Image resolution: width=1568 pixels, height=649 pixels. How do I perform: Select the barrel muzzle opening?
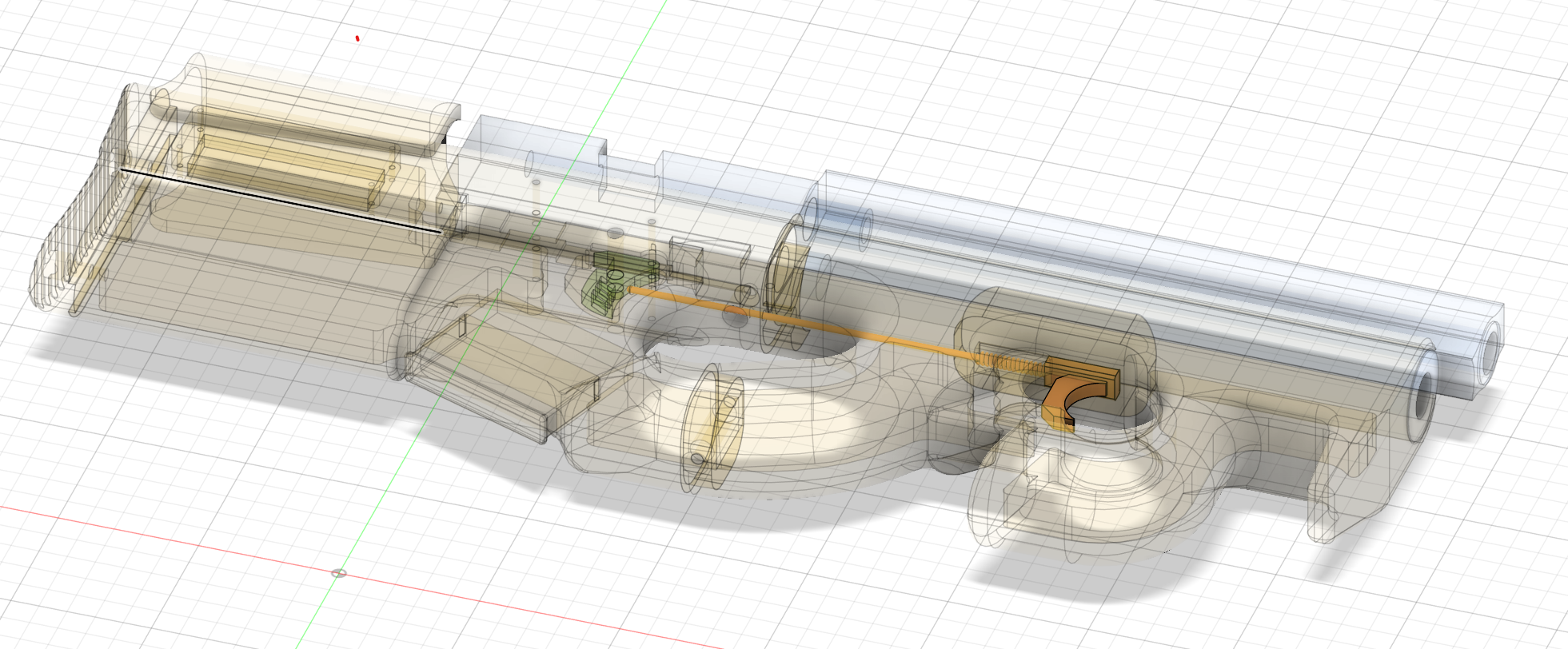(1425, 396)
